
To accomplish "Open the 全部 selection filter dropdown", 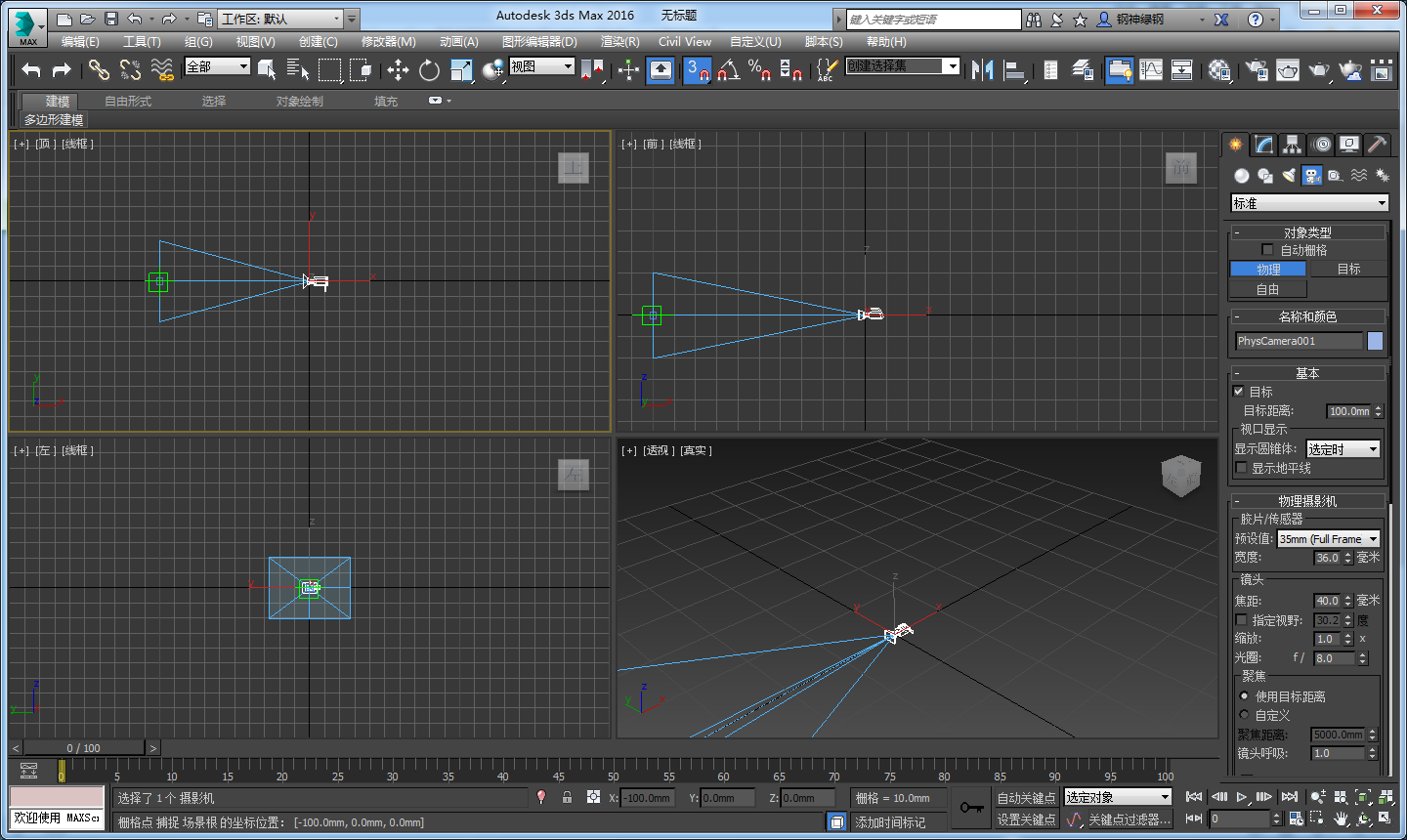I will 218,66.
